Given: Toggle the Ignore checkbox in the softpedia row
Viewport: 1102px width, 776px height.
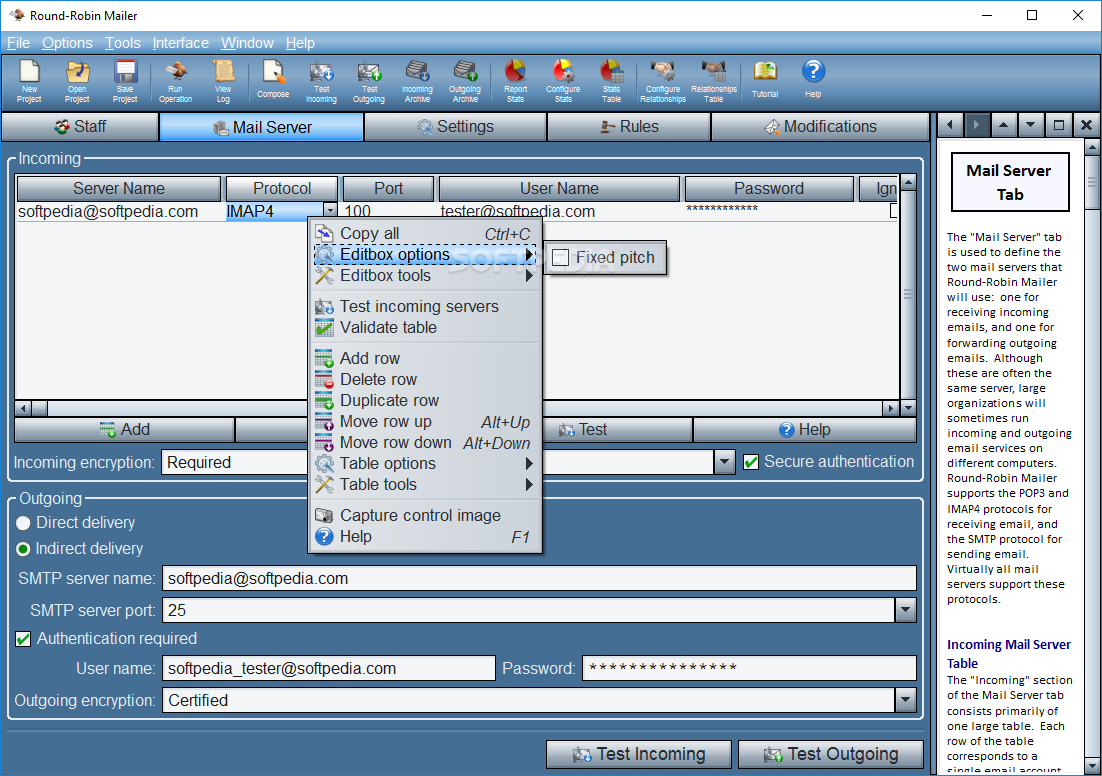Looking at the screenshot, I should tap(893, 211).
